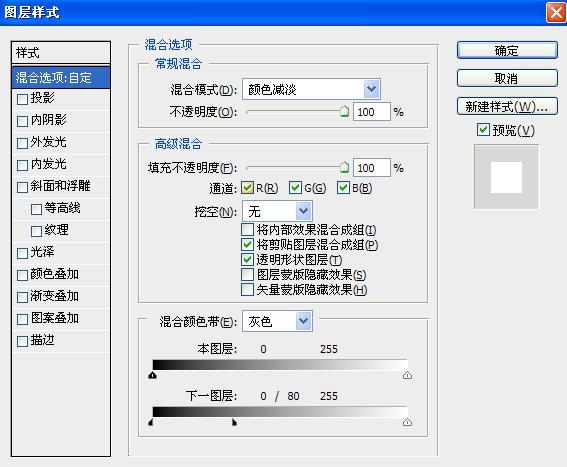Enable the 图案叠加 checkbox

[22, 319]
